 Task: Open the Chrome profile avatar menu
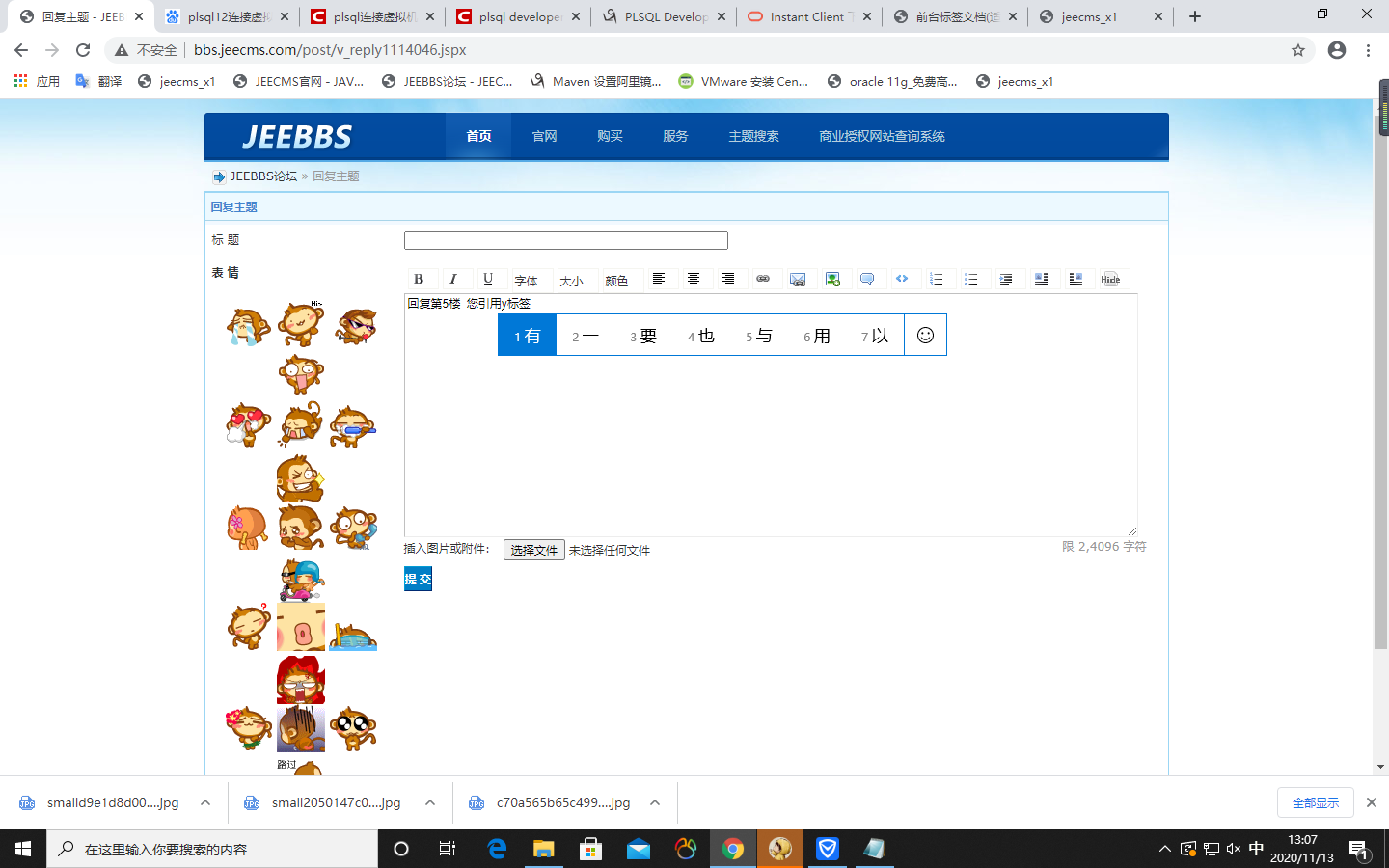point(1337,50)
